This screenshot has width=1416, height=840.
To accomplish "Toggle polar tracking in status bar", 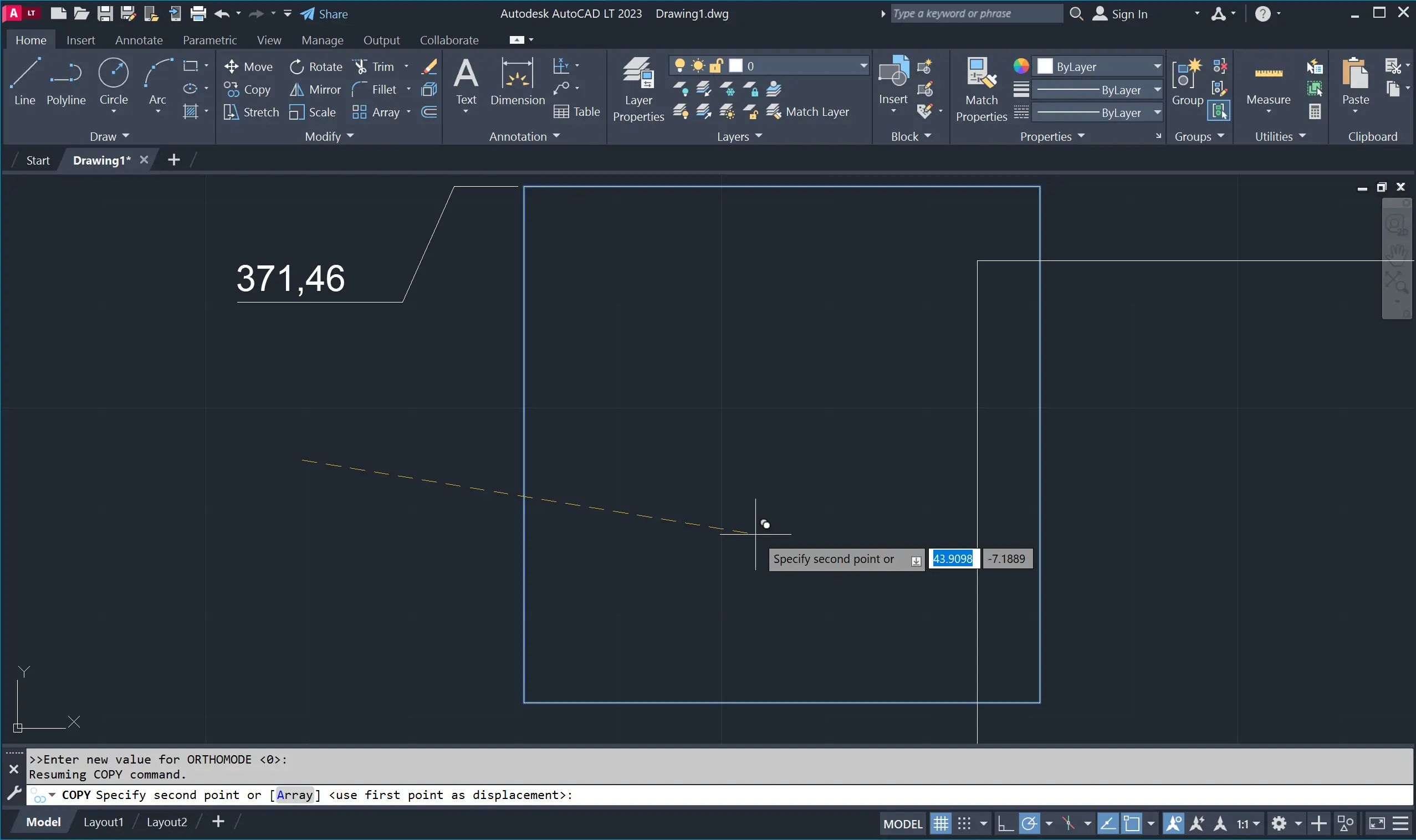I will (1029, 823).
